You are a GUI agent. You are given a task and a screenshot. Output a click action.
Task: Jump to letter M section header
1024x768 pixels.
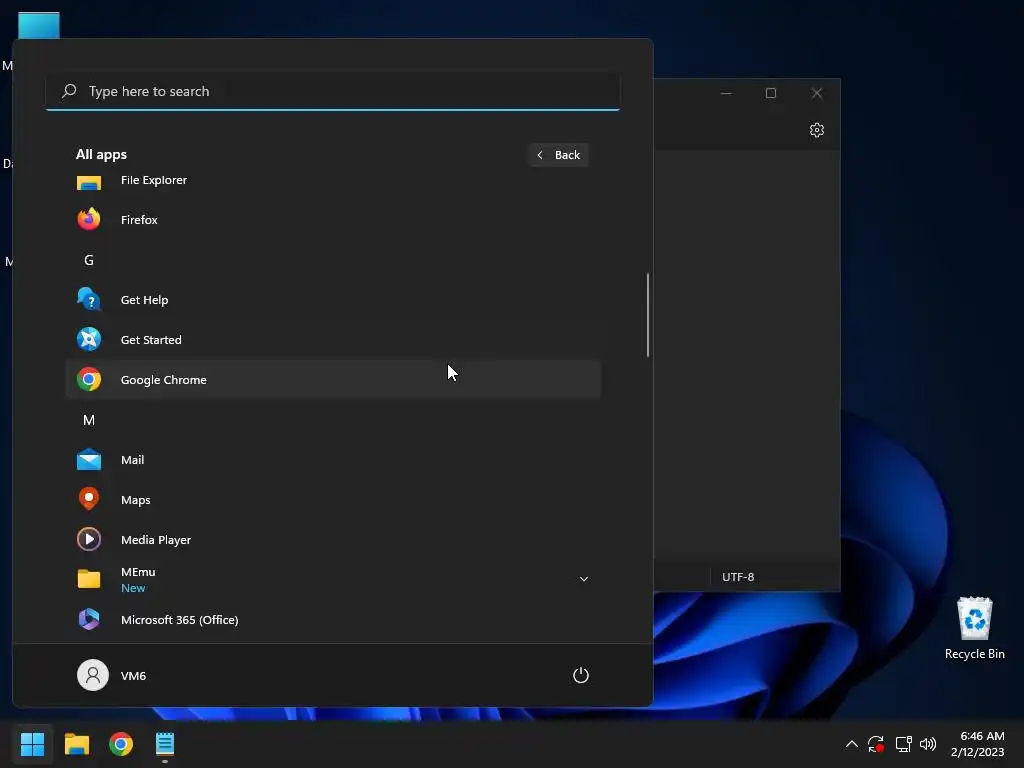tap(89, 420)
